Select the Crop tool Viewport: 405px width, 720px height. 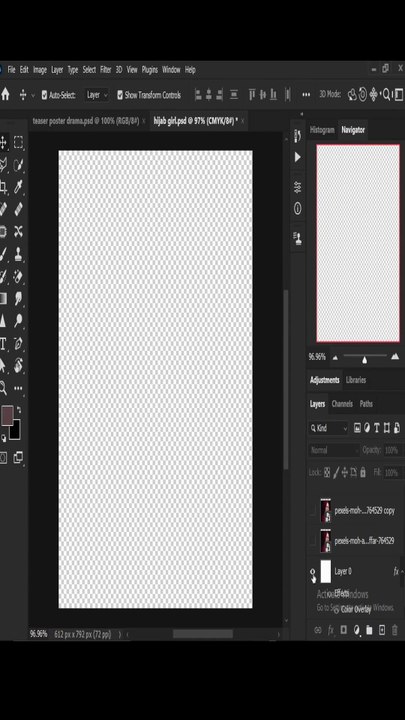click(3, 187)
